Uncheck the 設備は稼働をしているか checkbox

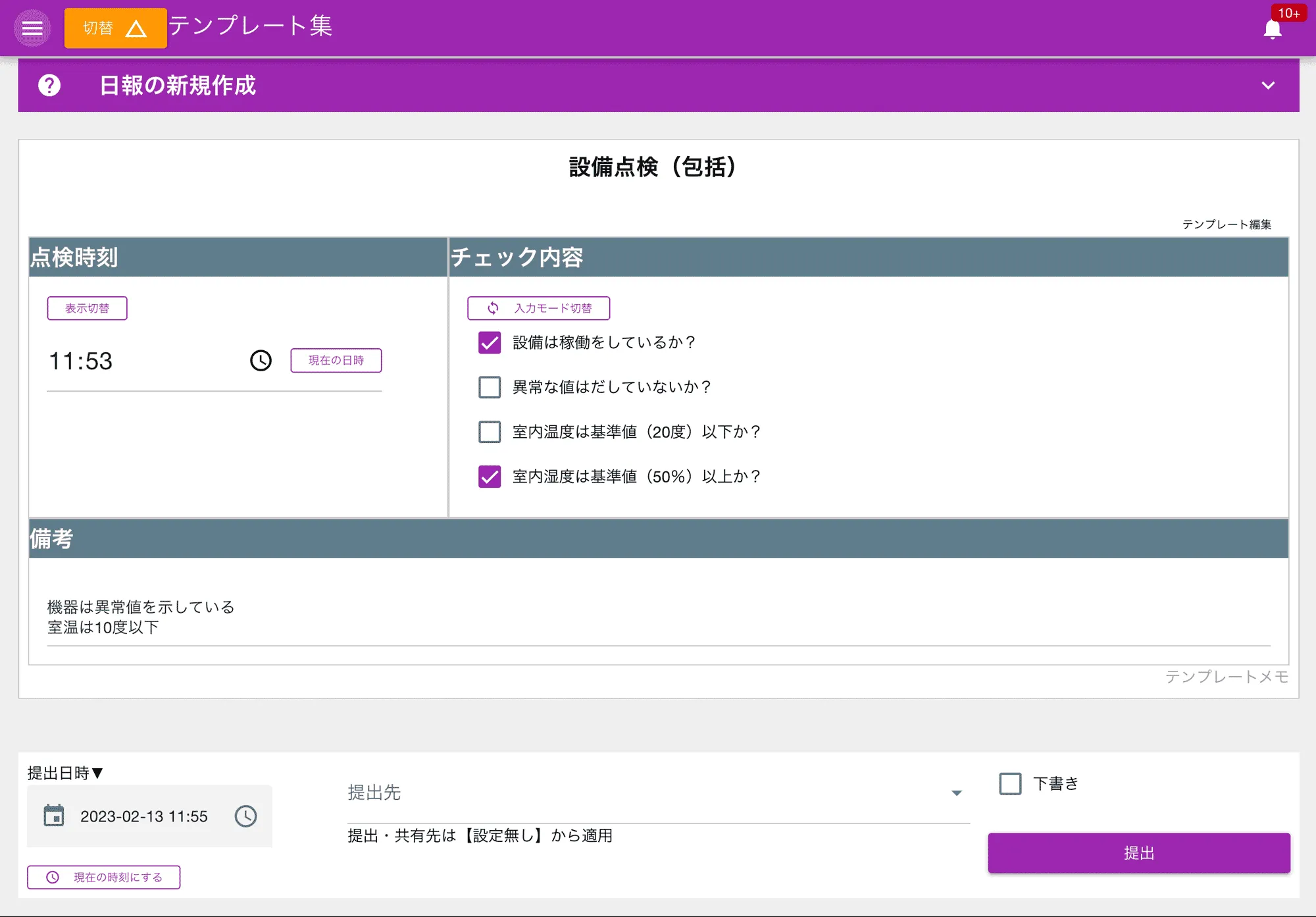(x=489, y=342)
